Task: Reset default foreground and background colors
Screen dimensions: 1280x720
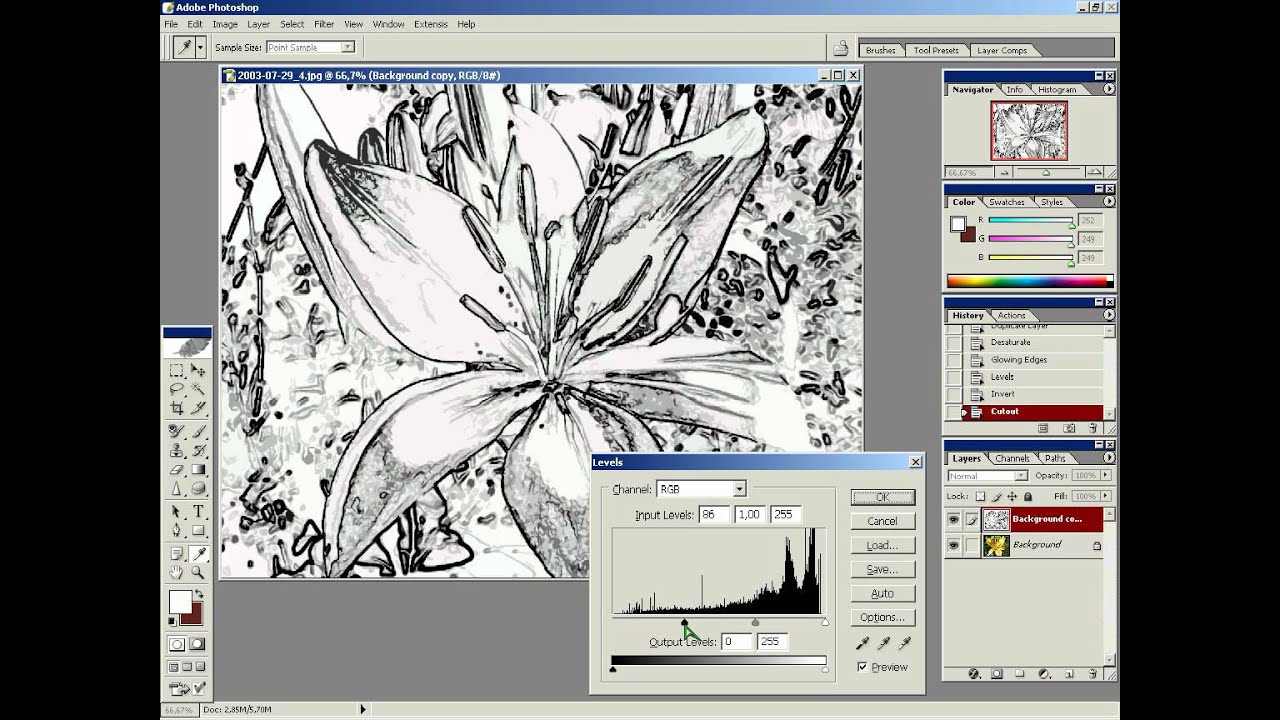Action: coord(172,621)
